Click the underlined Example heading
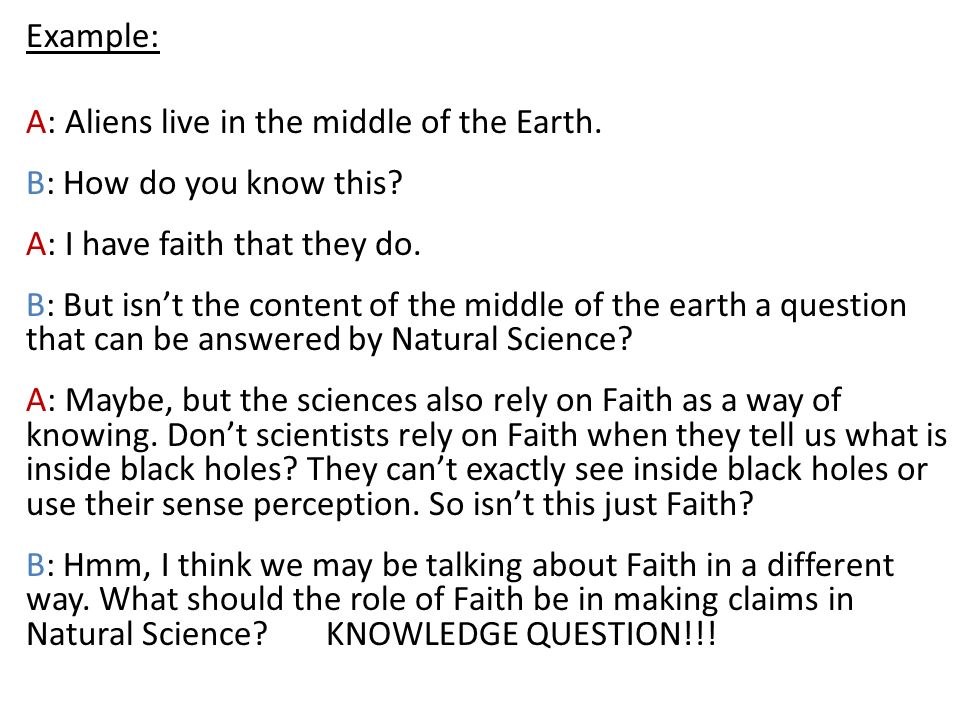The height and width of the screenshot is (720, 960). click(x=93, y=36)
